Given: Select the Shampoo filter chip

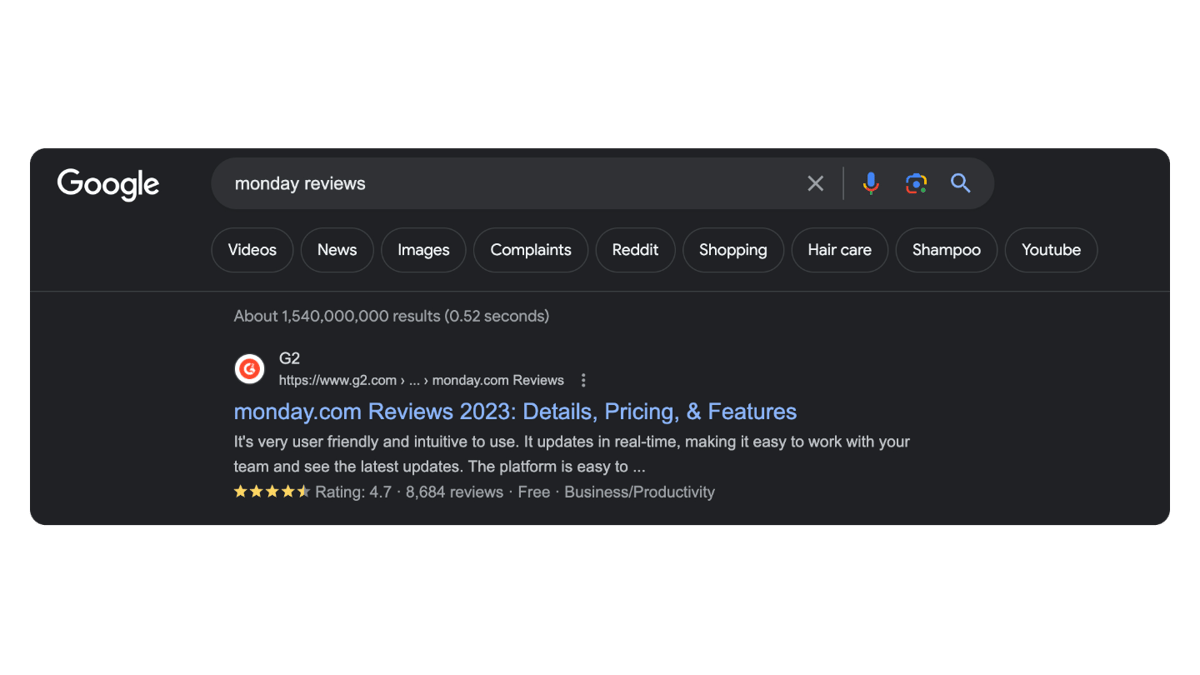Looking at the screenshot, I should click(x=946, y=250).
